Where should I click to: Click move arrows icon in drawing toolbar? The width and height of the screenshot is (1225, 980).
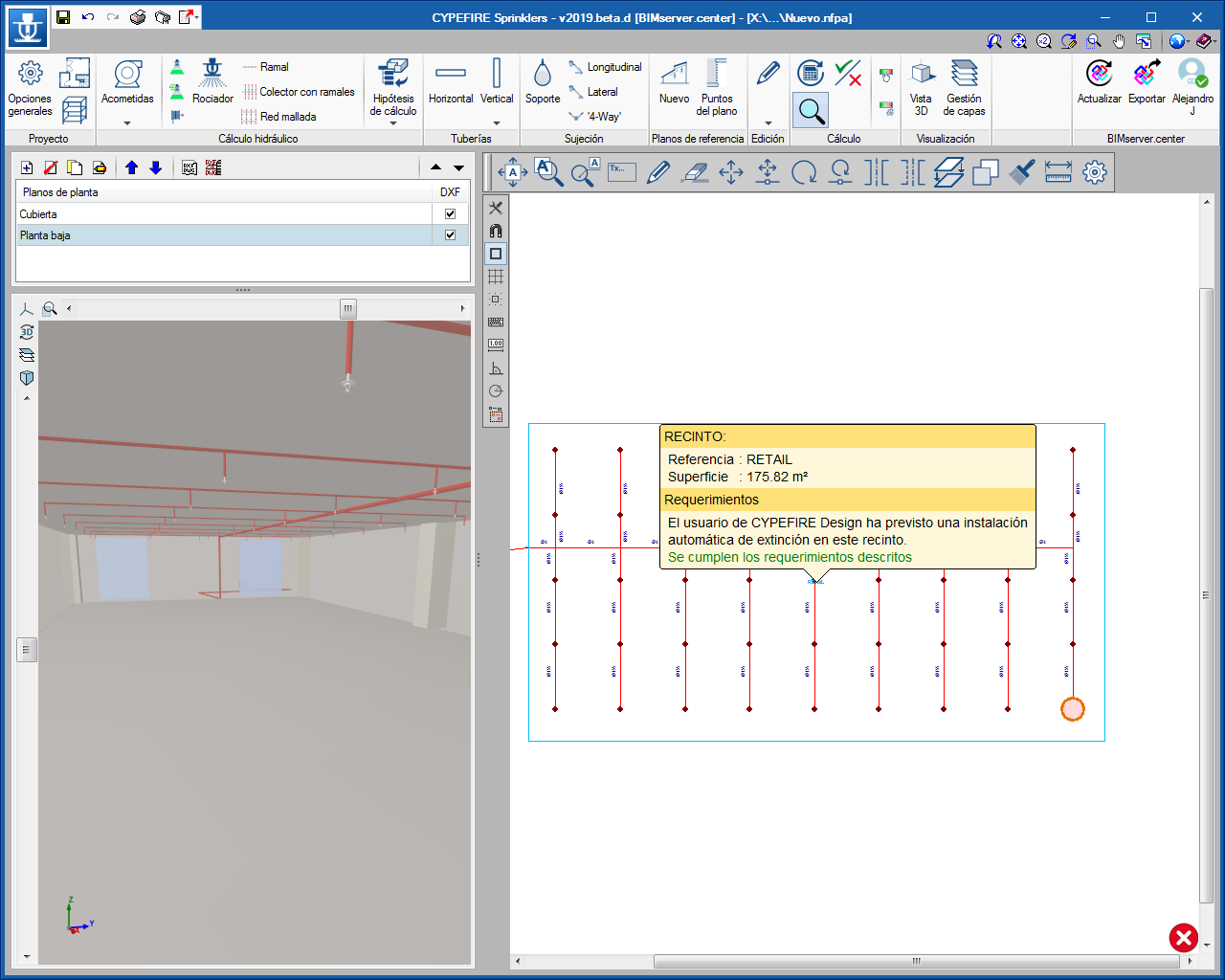(x=731, y=172)
